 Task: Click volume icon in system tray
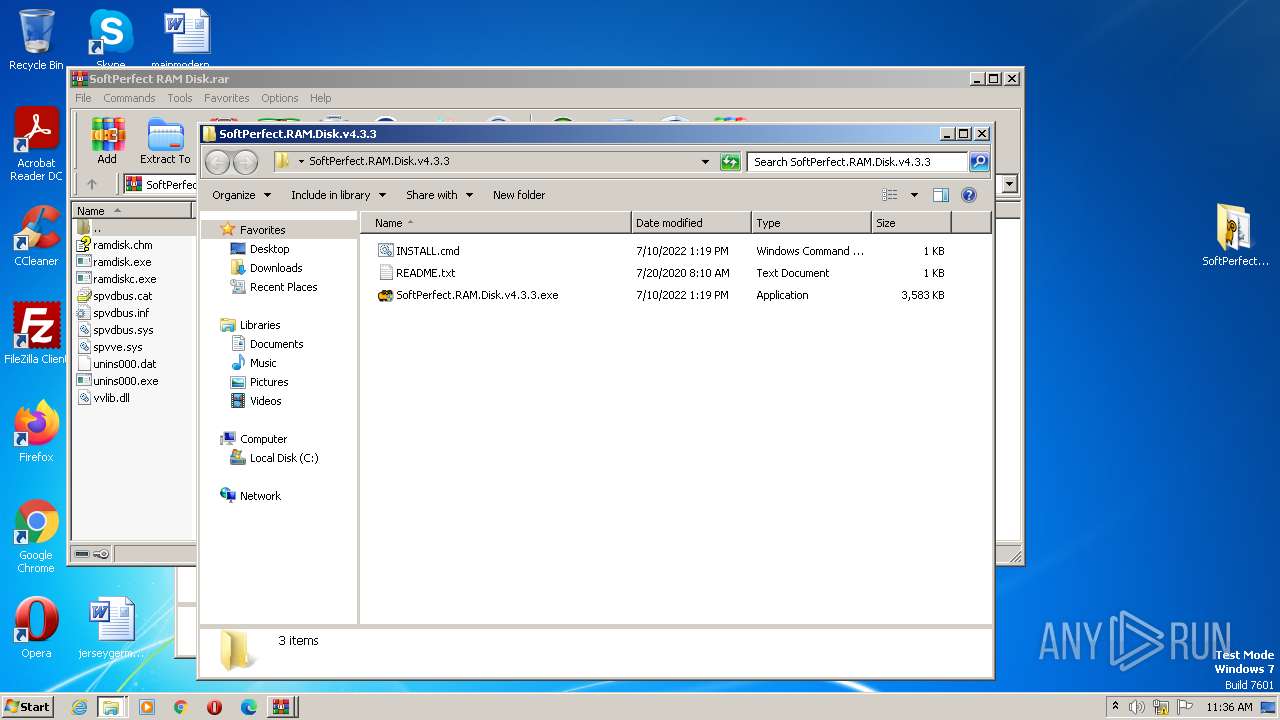(1136, 707)
